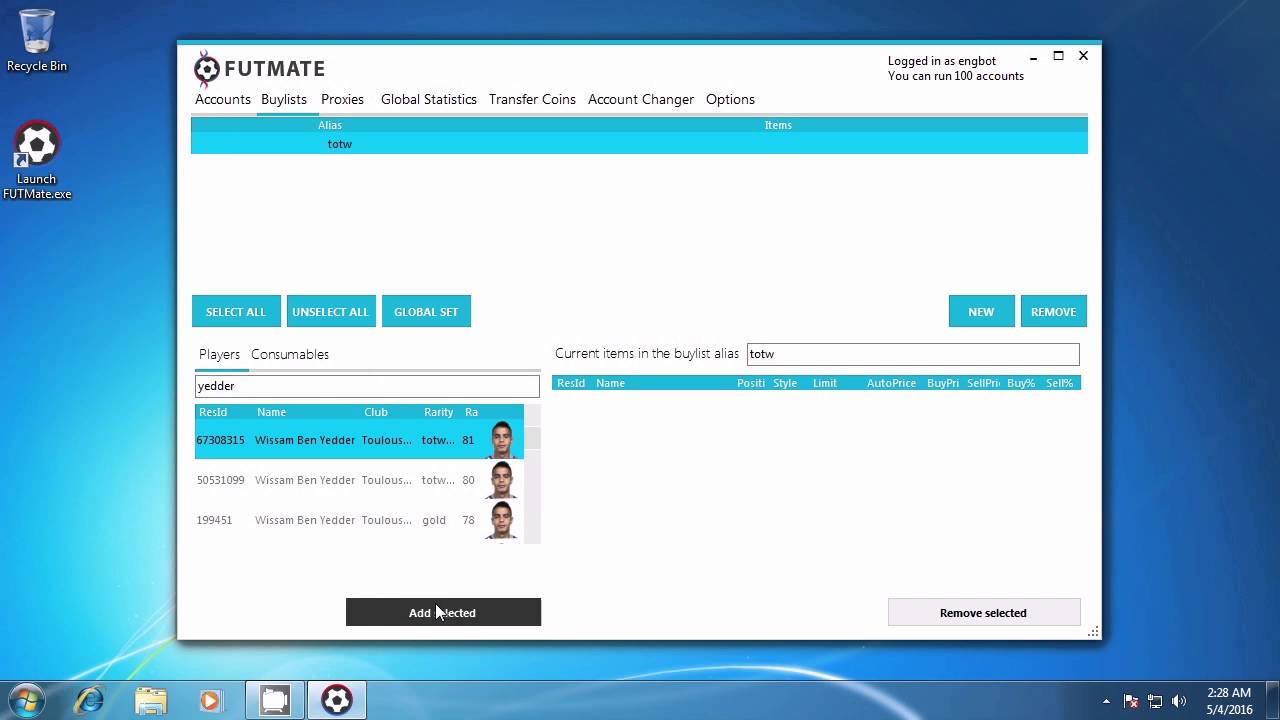Image resolution: width=1280 pixels, height=720 pixels.
Task: Create a buylist with the NEW button
Action: pyautogui.click(x=981, y=312)
